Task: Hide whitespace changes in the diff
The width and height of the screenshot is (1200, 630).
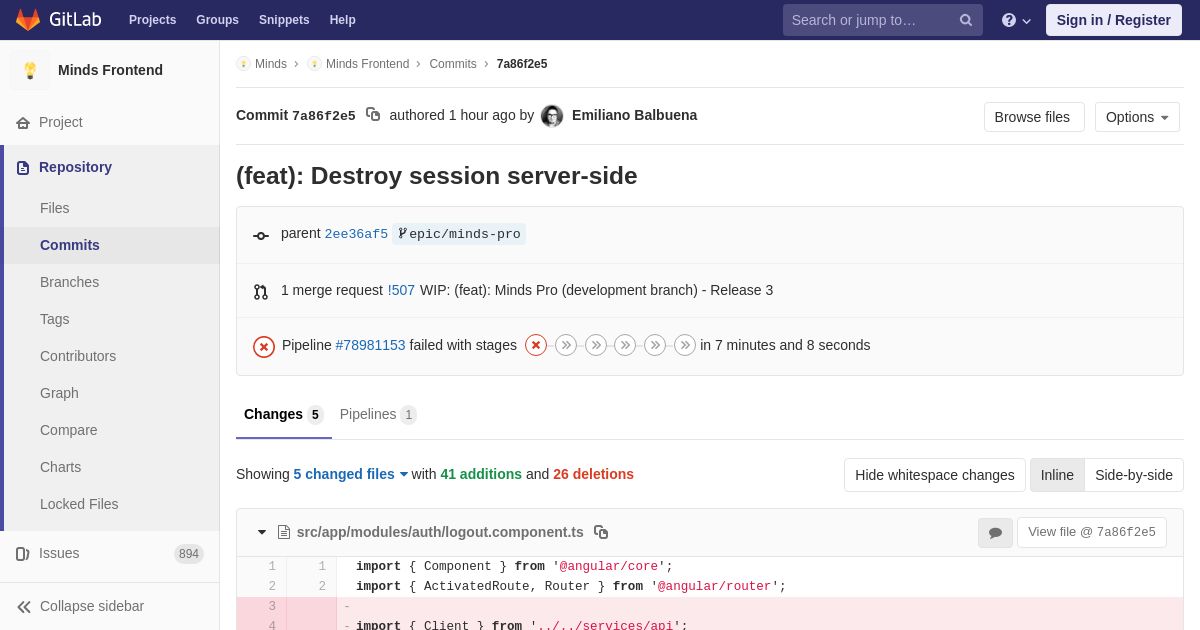Action: pyautogui.click(x=934, y=475)
